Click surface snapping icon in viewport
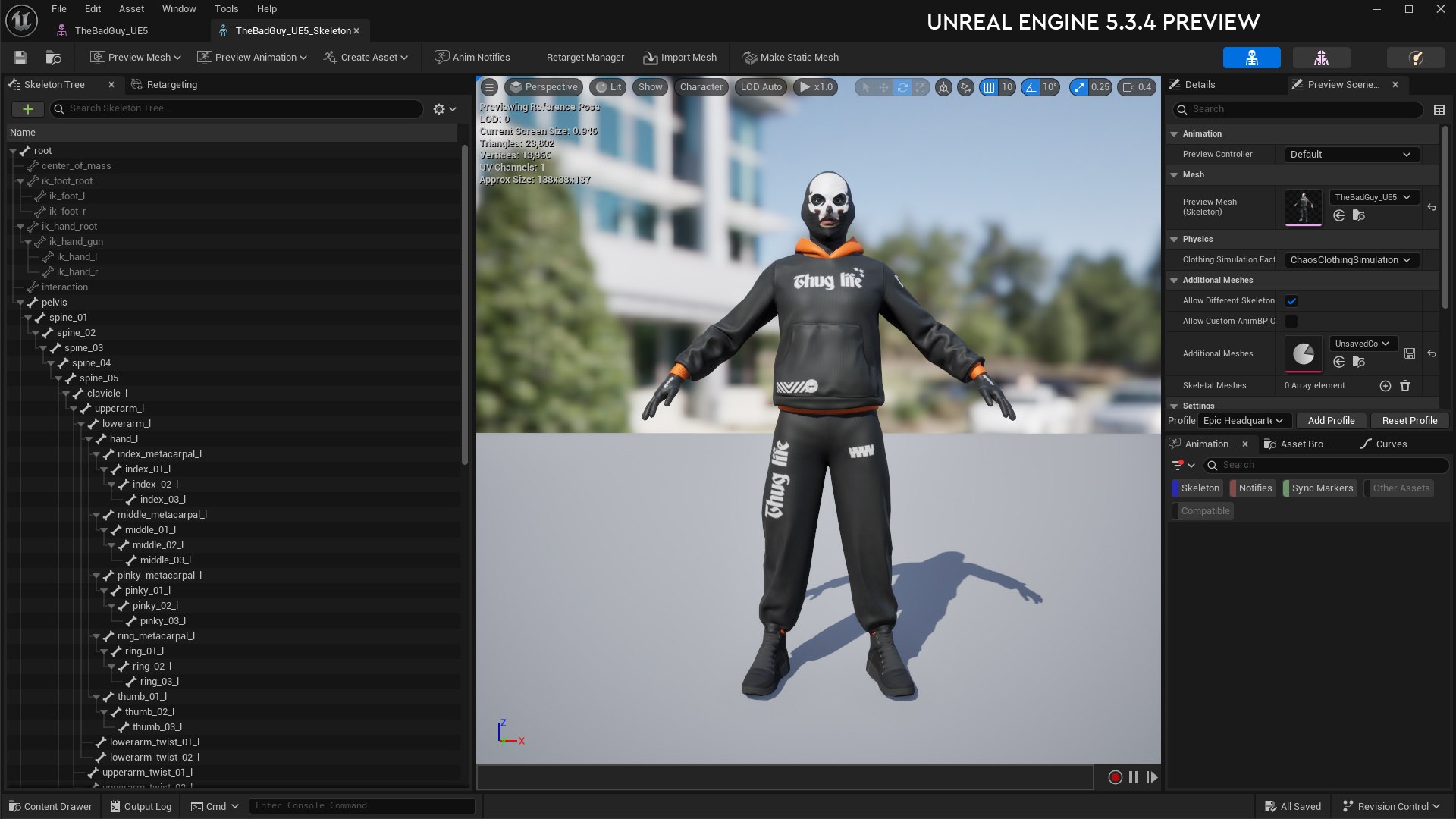The width and height of the screenshot is (1456, 819). pyautogui.click(x=965, y=87)
